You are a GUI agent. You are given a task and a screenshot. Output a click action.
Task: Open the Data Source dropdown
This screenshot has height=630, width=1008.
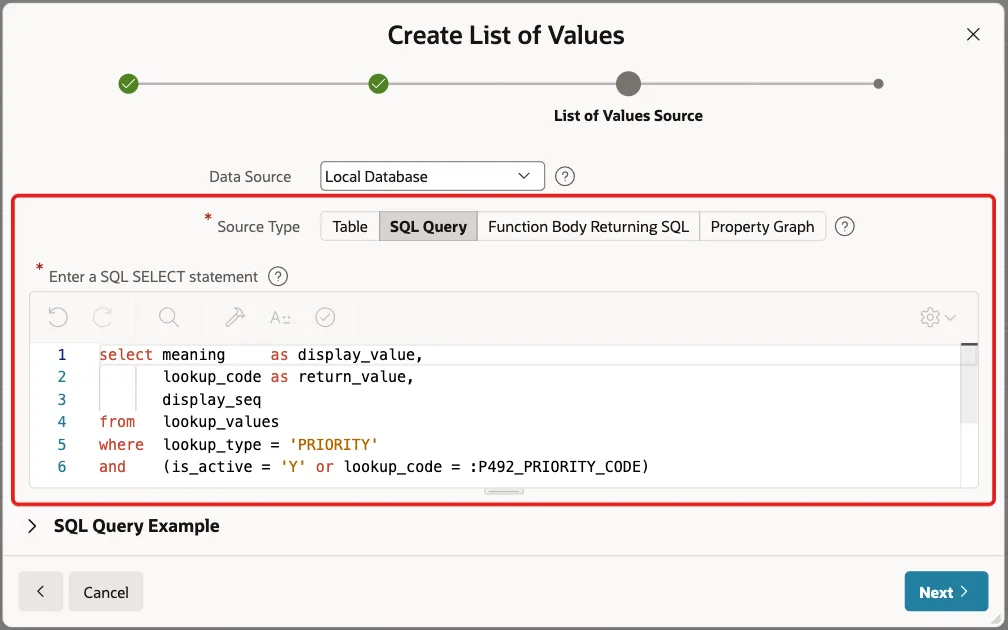432,176
